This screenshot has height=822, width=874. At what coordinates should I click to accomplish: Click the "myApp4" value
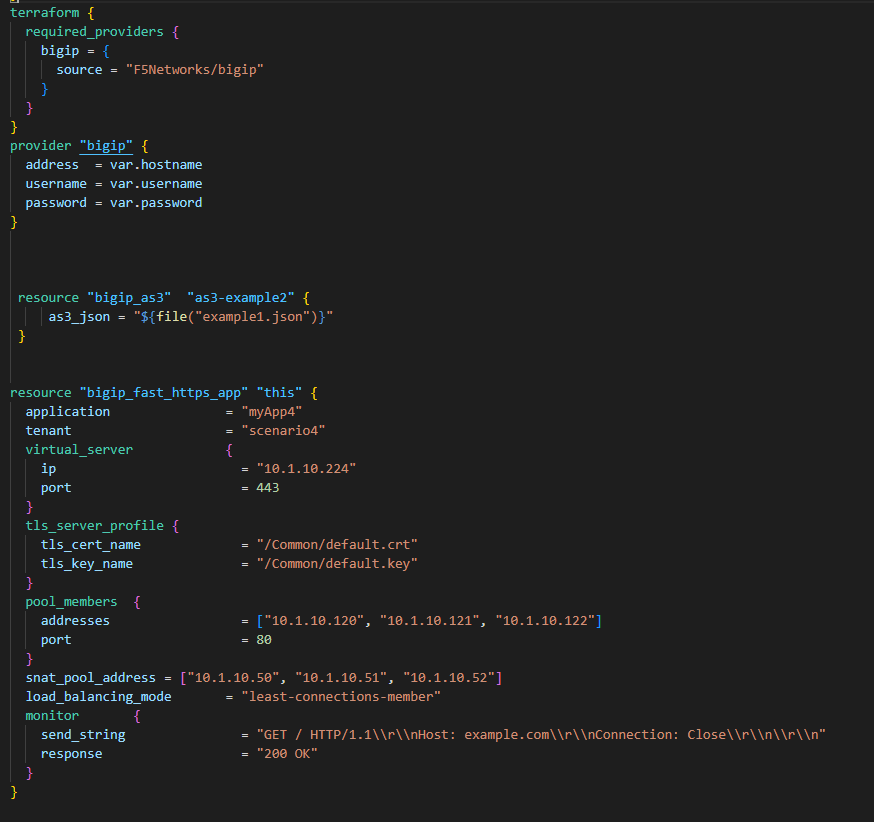[x=272, y=412]
